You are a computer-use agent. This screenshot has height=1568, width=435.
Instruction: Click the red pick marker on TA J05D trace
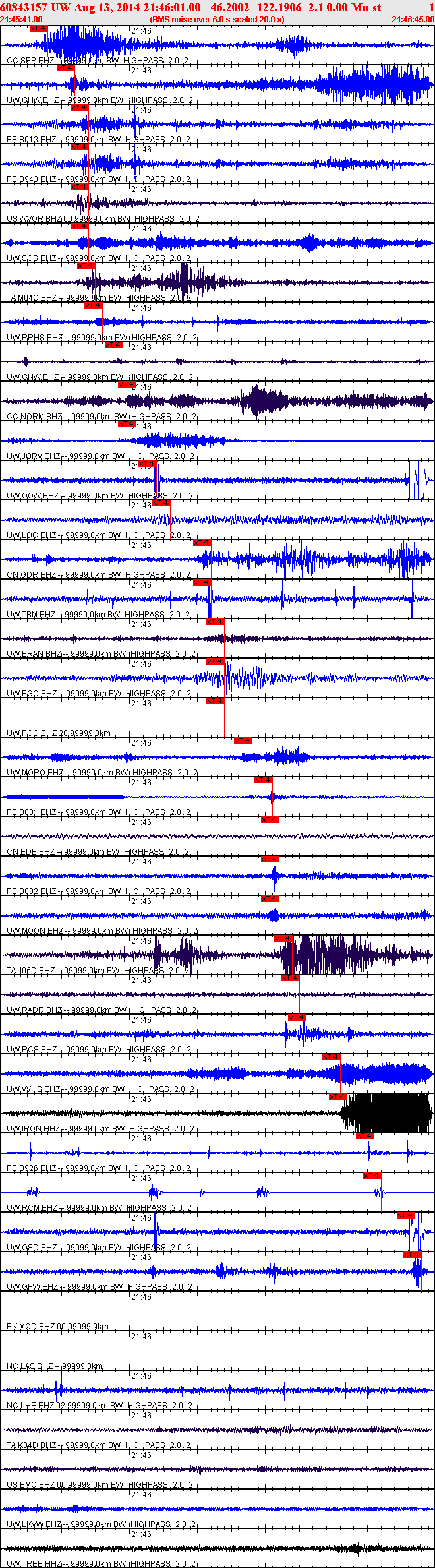click(283, 938)
